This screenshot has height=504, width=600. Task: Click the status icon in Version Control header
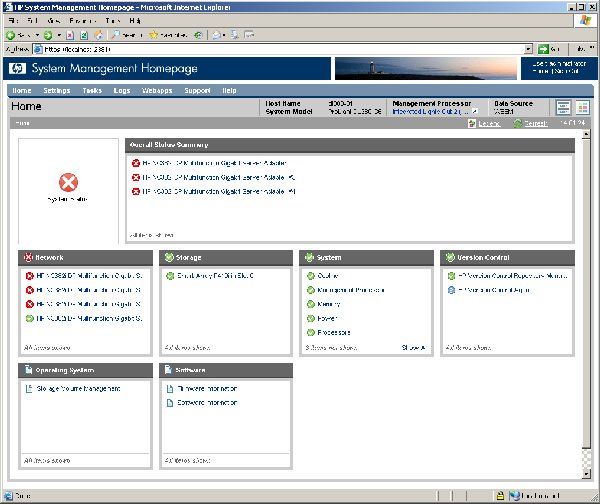[450, 258]
